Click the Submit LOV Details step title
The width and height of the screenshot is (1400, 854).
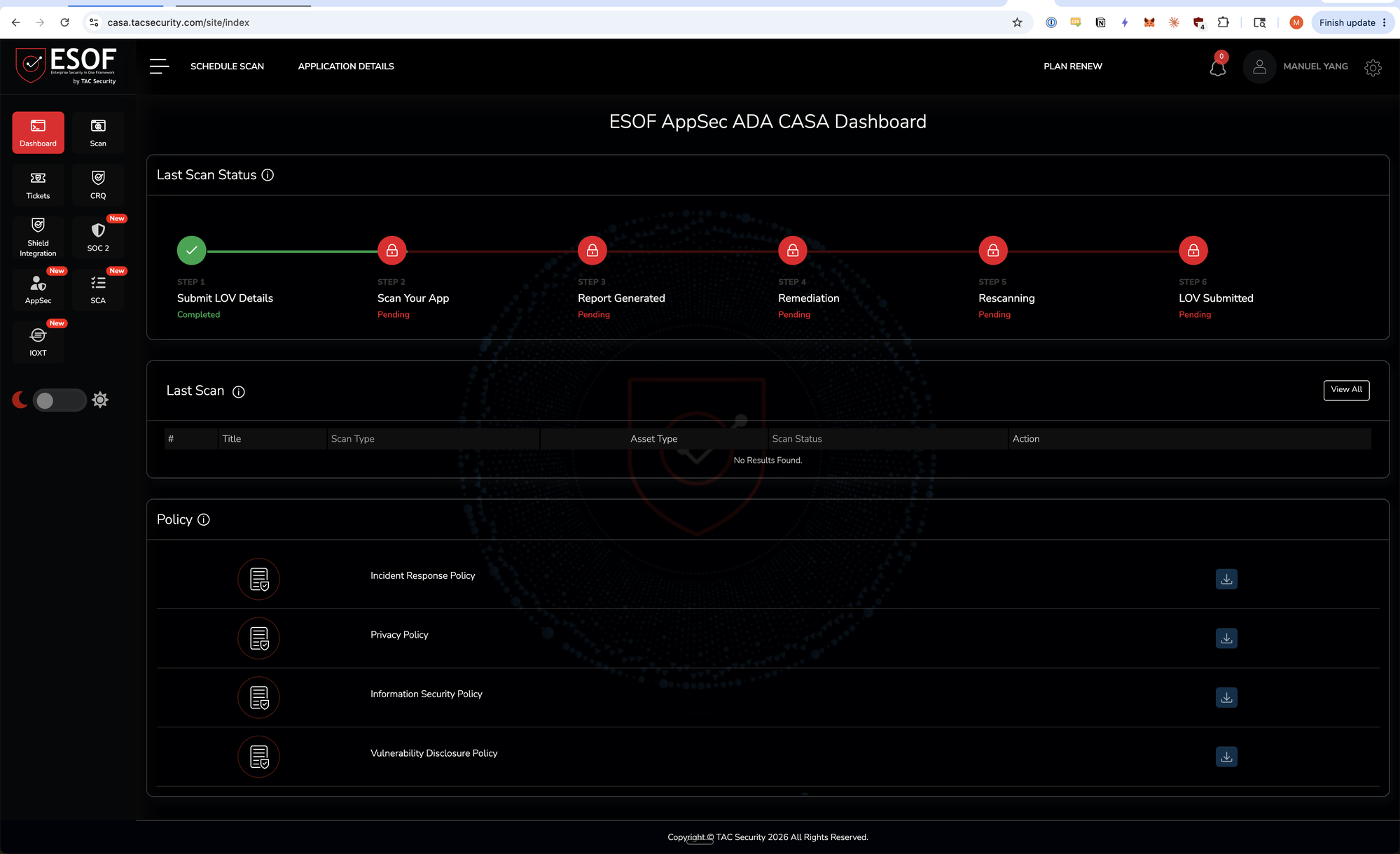click(x=225, y=298)
